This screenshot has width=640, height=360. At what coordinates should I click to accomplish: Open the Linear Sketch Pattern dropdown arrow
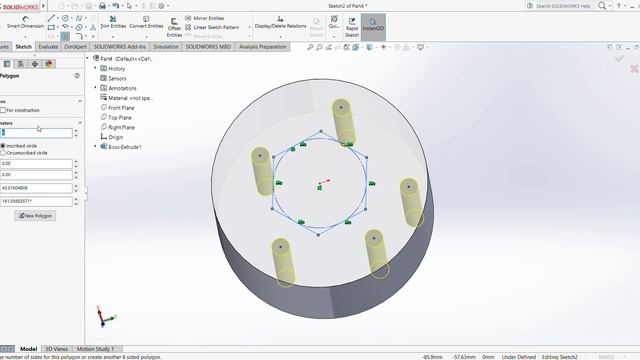point(249,27)
